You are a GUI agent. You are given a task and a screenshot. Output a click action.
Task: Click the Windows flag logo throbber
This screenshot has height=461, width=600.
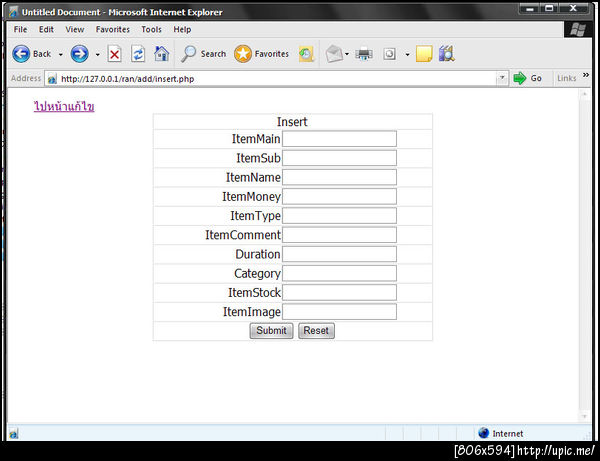[x=578, y=29]
